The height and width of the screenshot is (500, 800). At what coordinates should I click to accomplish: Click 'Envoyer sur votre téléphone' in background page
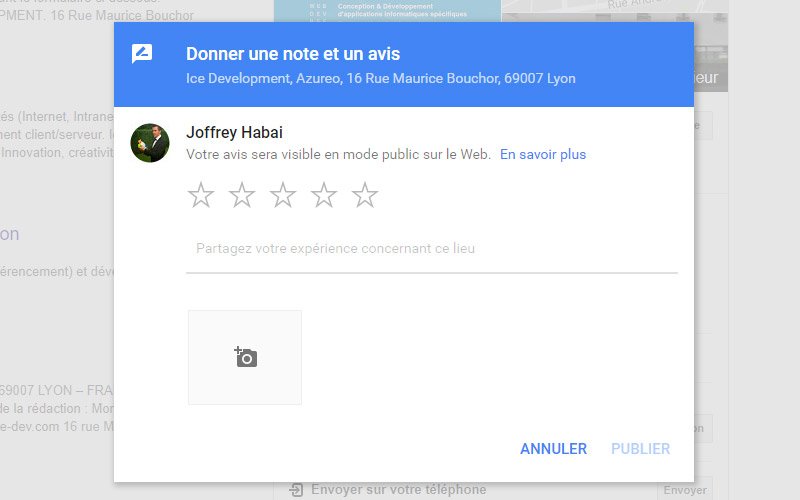(398, 490)
